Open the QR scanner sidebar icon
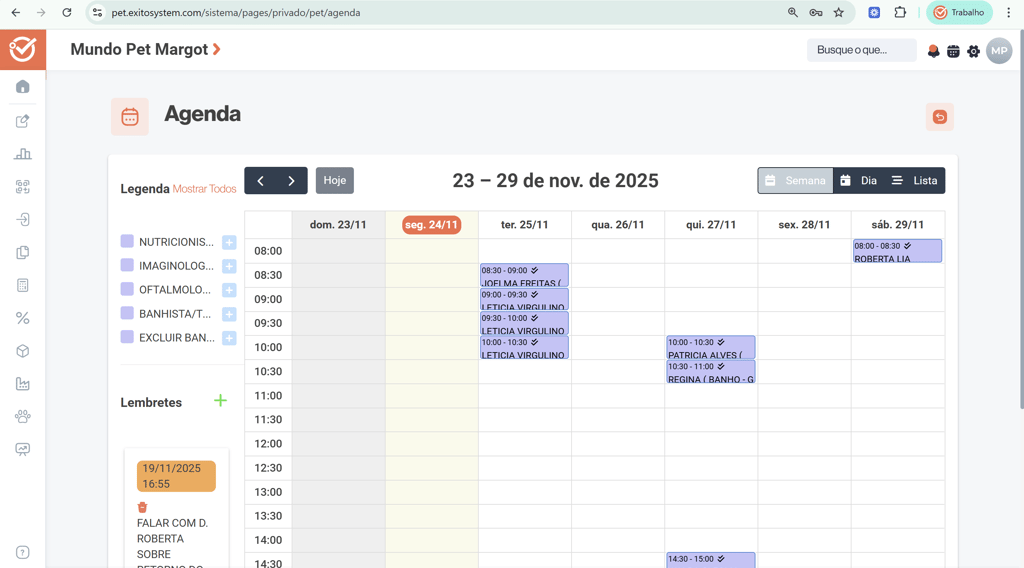 point(23,187)
